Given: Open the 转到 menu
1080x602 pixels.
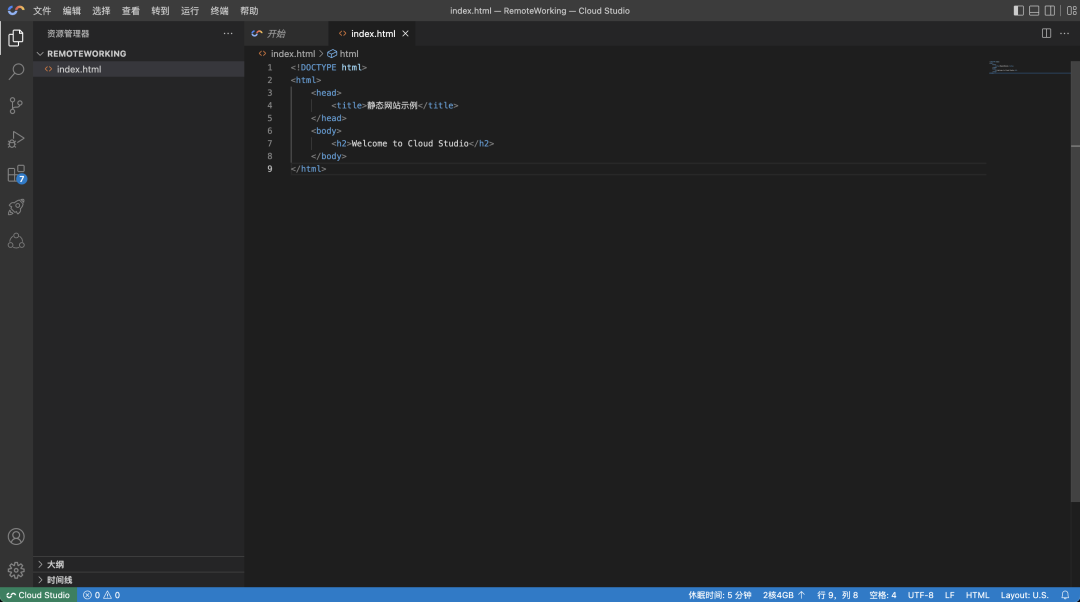Looking at the screenshot, I should pyautogui.click(x=160, y=11).
